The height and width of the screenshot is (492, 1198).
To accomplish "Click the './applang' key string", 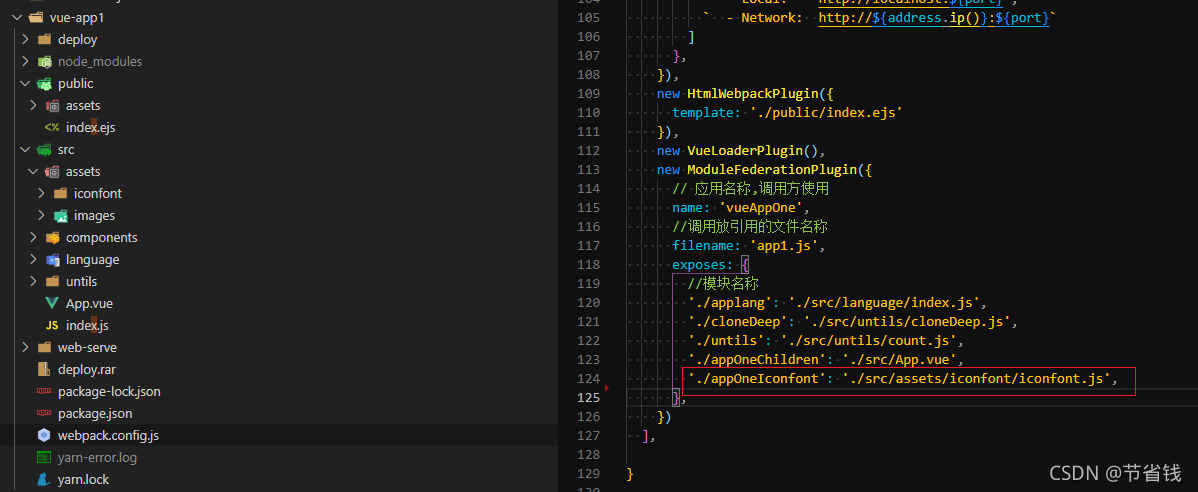I will 730,303.
